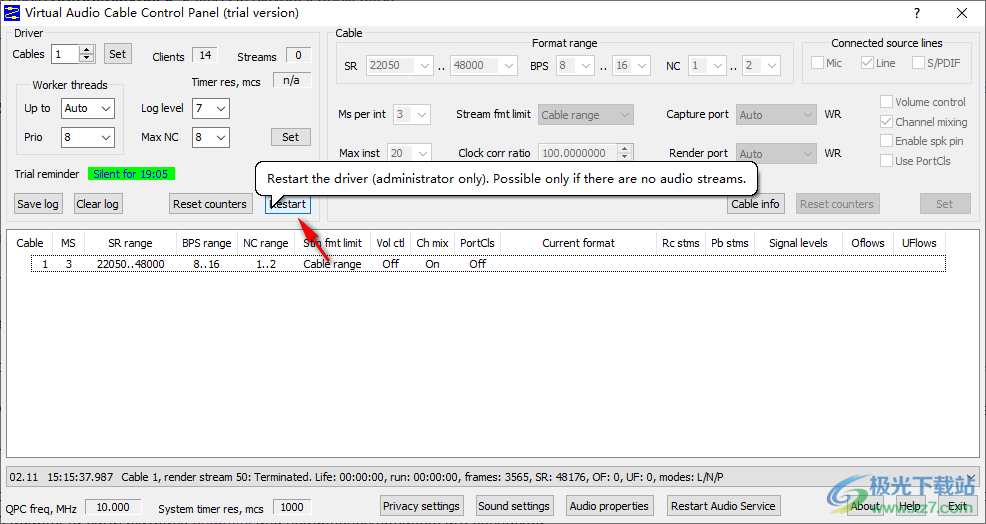Screen dimensions: 986x524
Task: Click the help question mark in title bar
Action: [917, 13]
